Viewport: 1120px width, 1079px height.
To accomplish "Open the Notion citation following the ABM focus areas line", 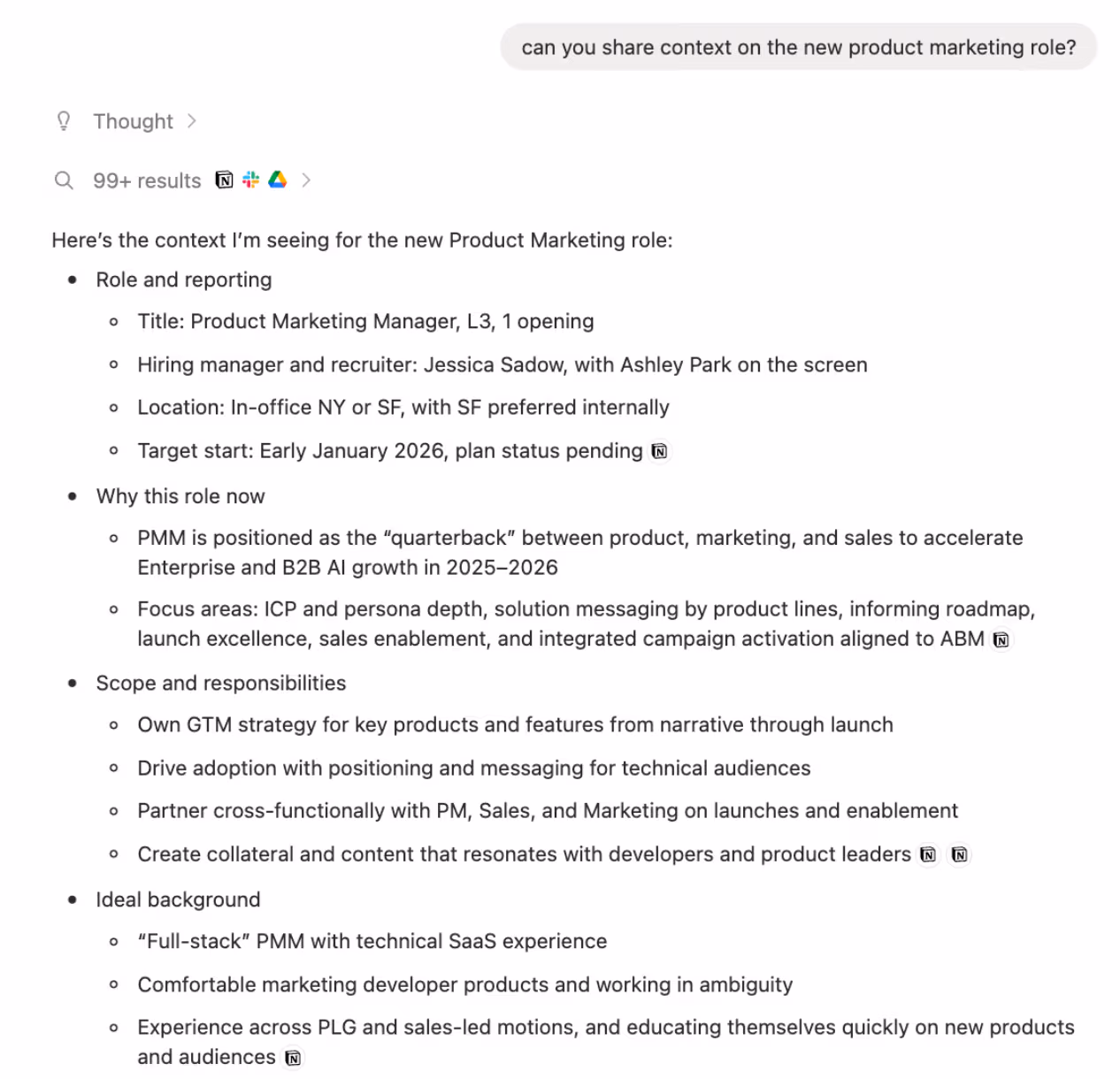I will pos(1001,639).
